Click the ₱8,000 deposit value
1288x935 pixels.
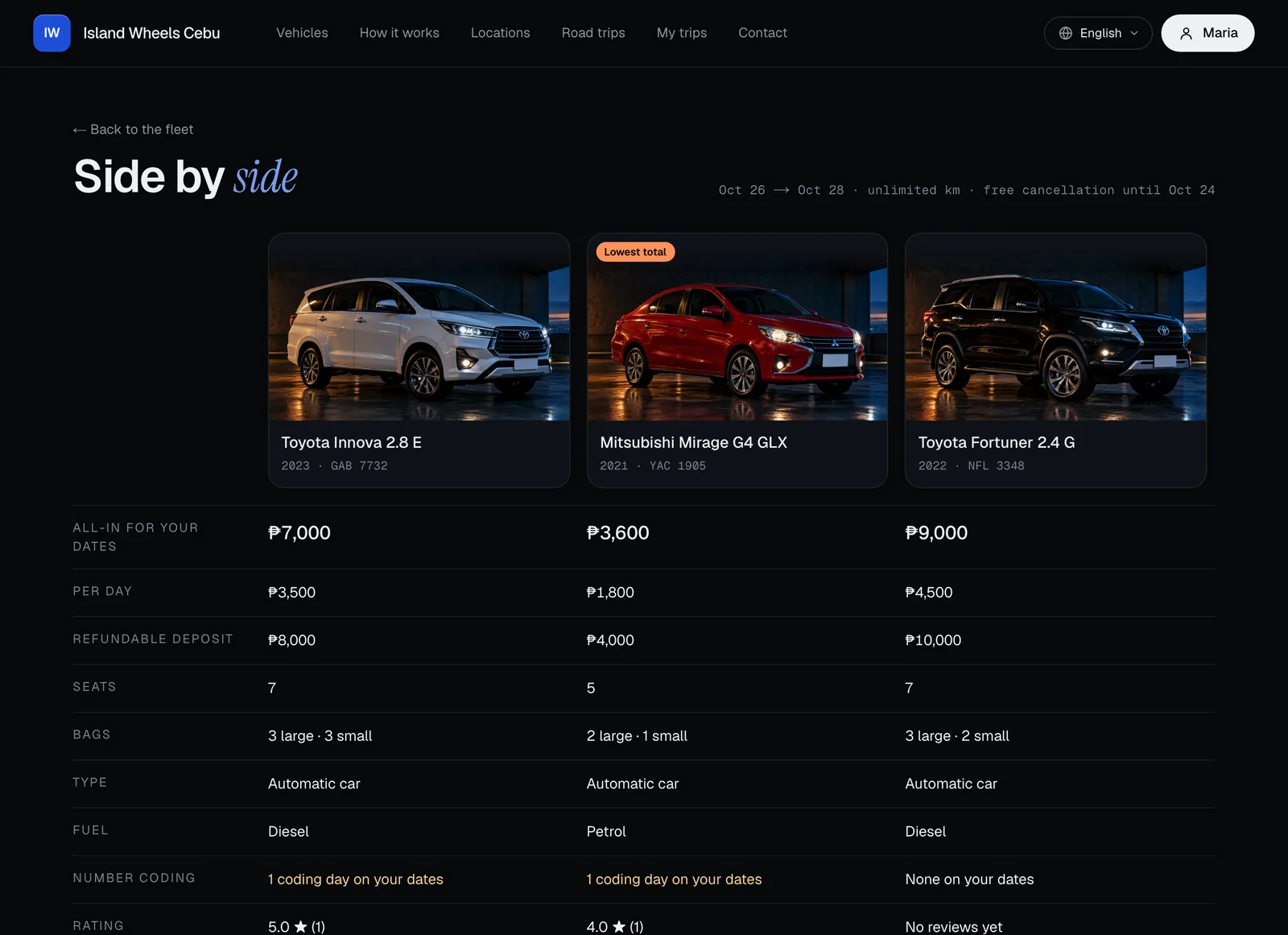(291, 640)
